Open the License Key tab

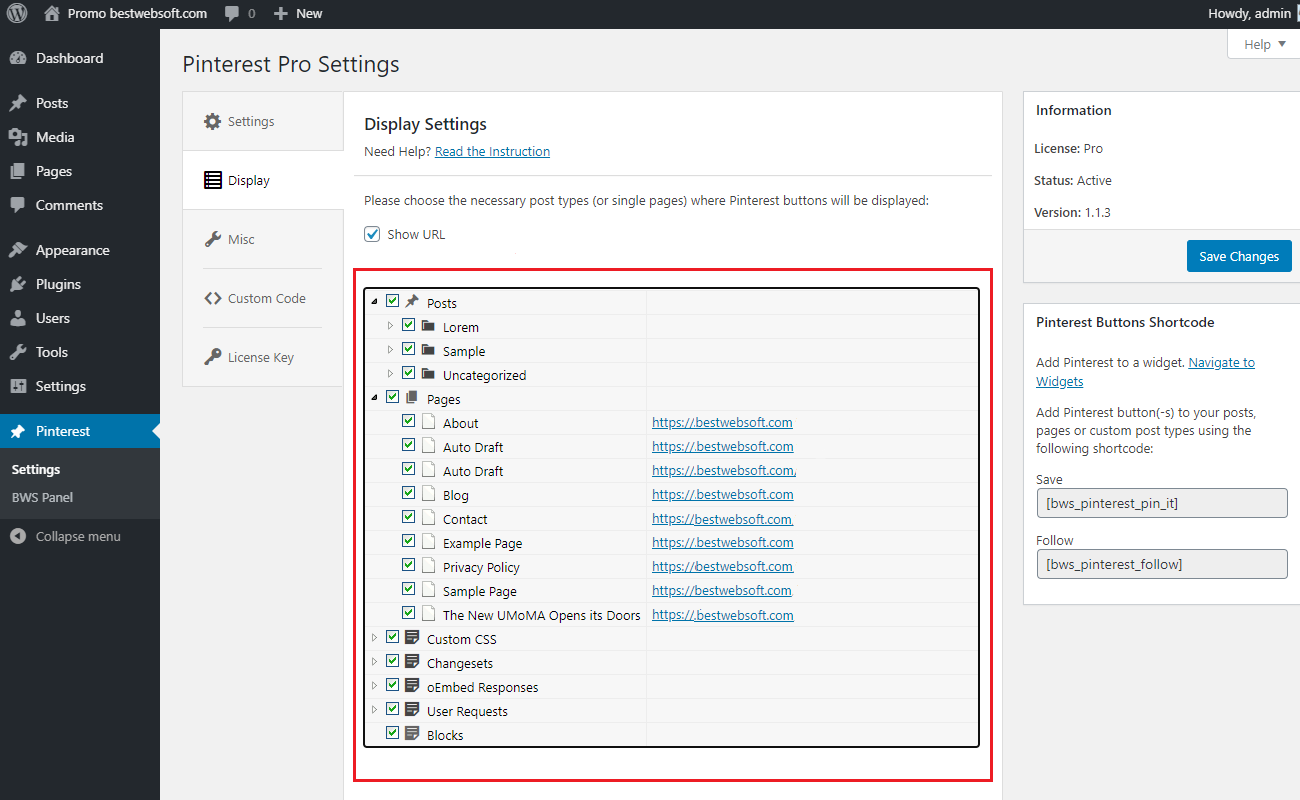[x=263, y=357]
